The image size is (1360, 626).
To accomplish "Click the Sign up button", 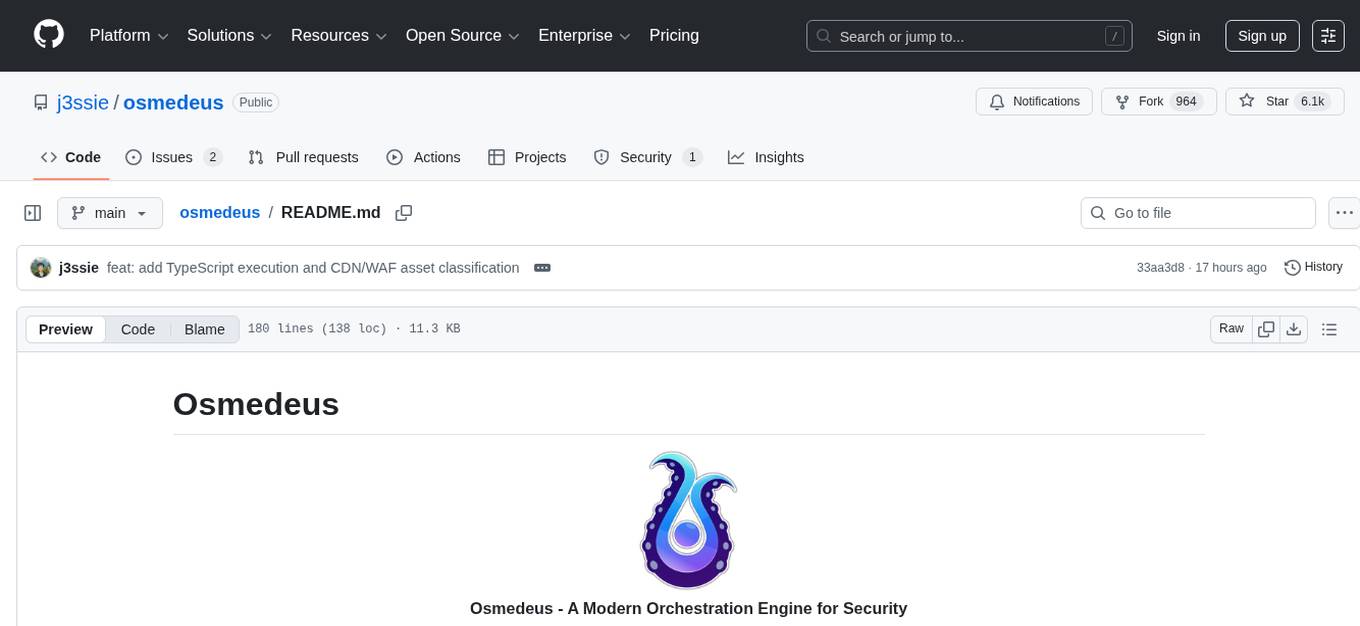I will [1261, 35].
